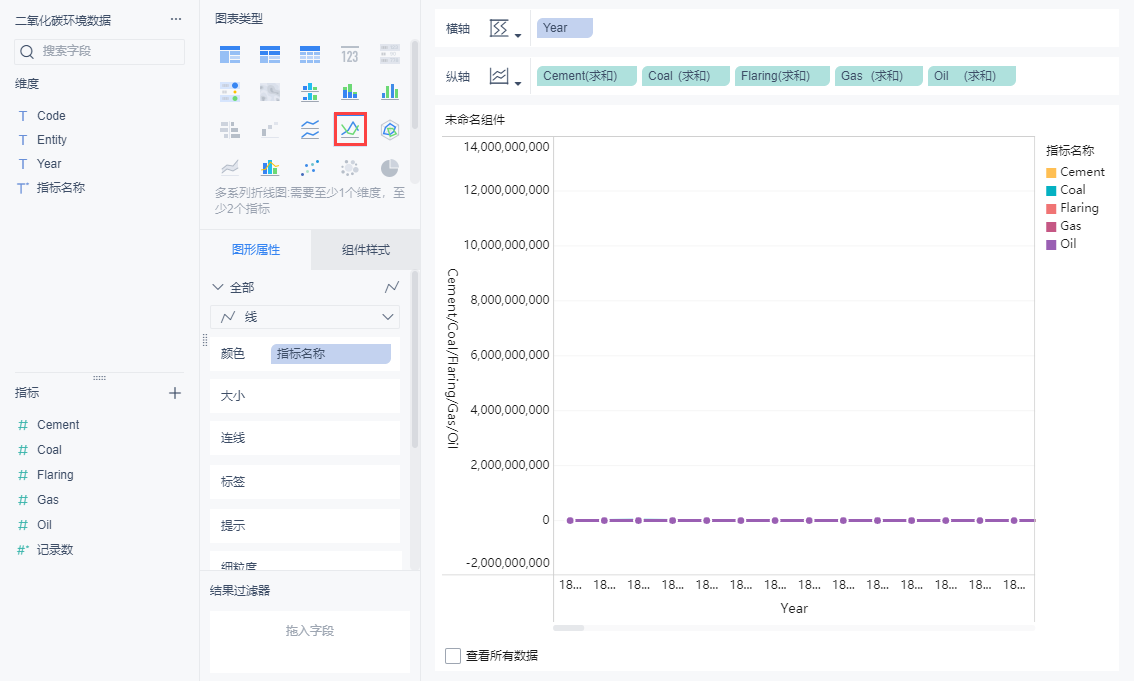The image size is (1134, 681).
Task: Select the 记录数 indicator field
Action: pyautogui.click(x=55, y=550)
